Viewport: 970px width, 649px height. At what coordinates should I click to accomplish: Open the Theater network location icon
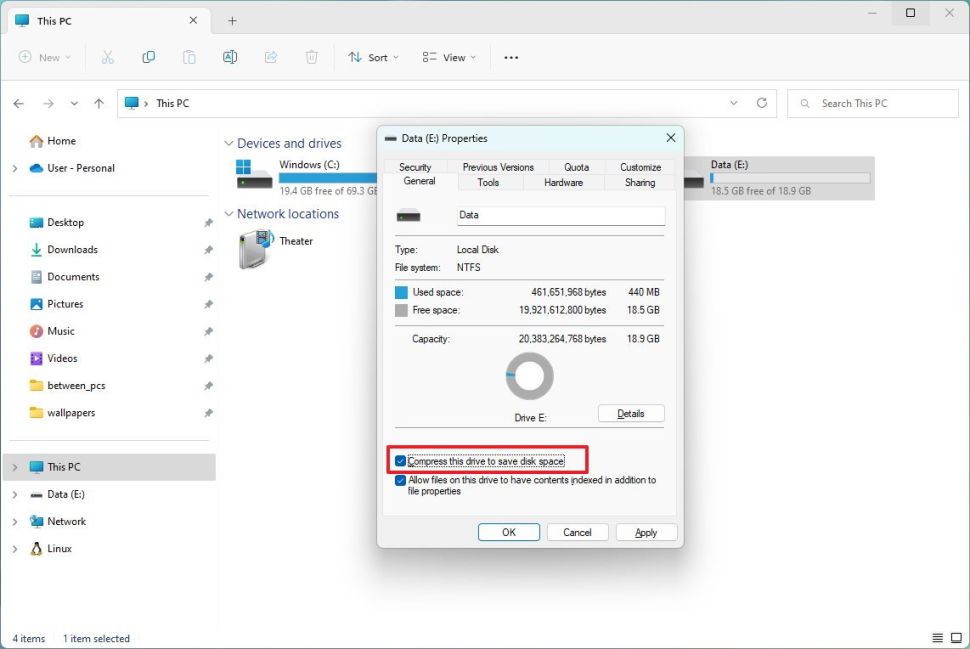point(256,249)
